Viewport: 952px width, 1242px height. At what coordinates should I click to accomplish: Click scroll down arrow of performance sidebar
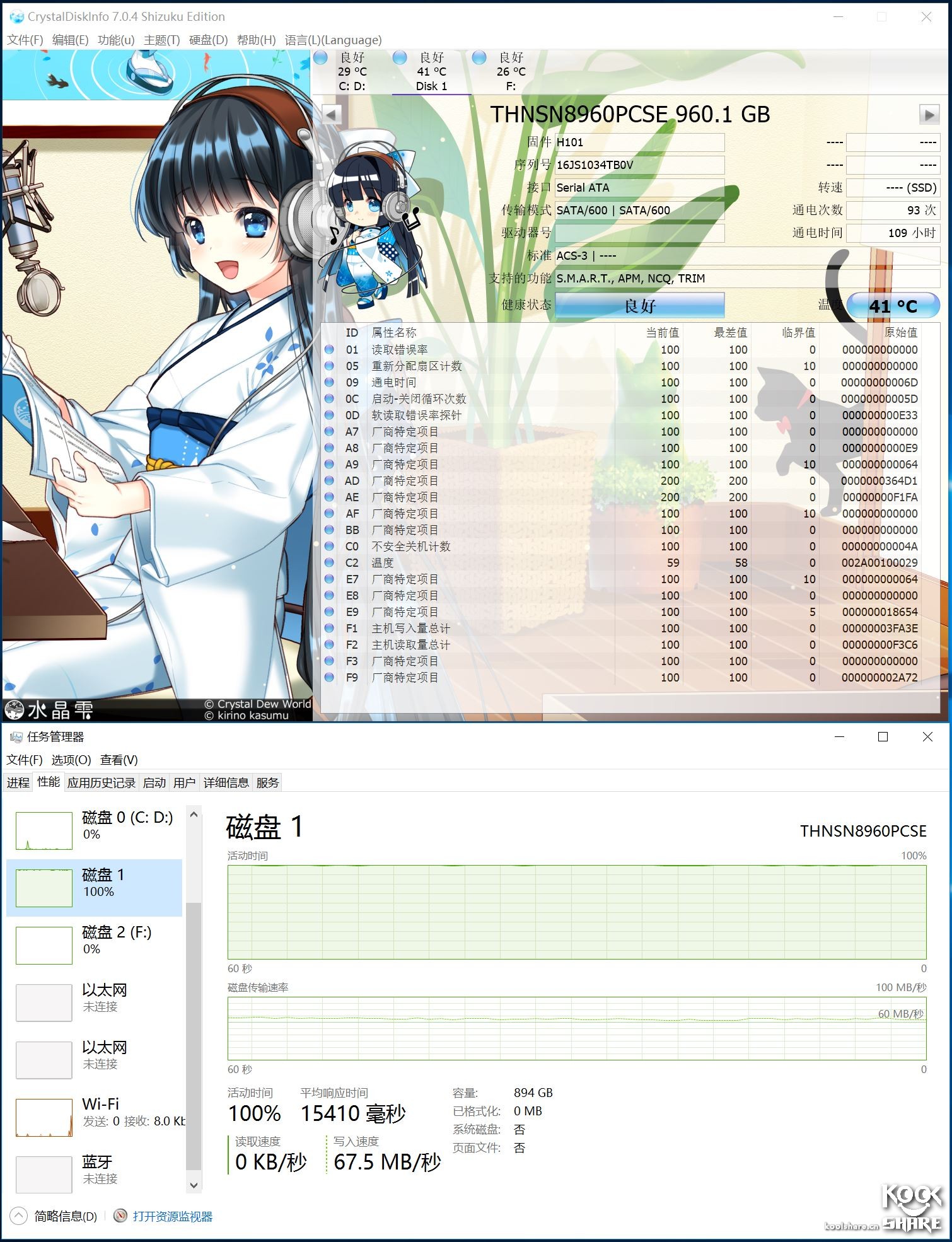pos(194,1185)
